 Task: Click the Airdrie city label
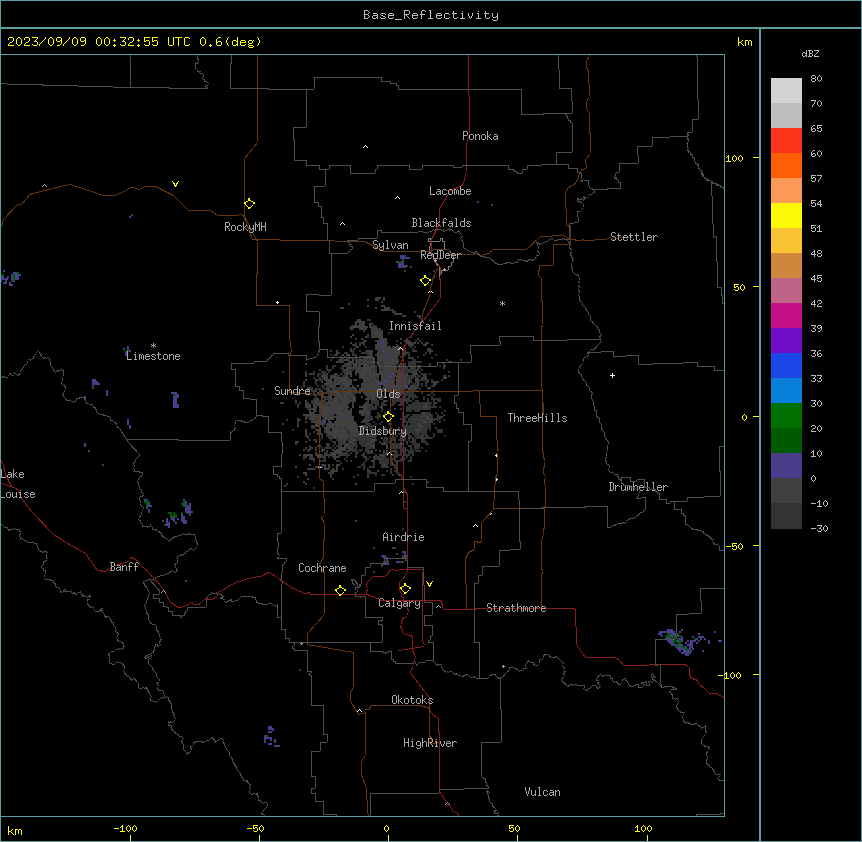(404, 537)
